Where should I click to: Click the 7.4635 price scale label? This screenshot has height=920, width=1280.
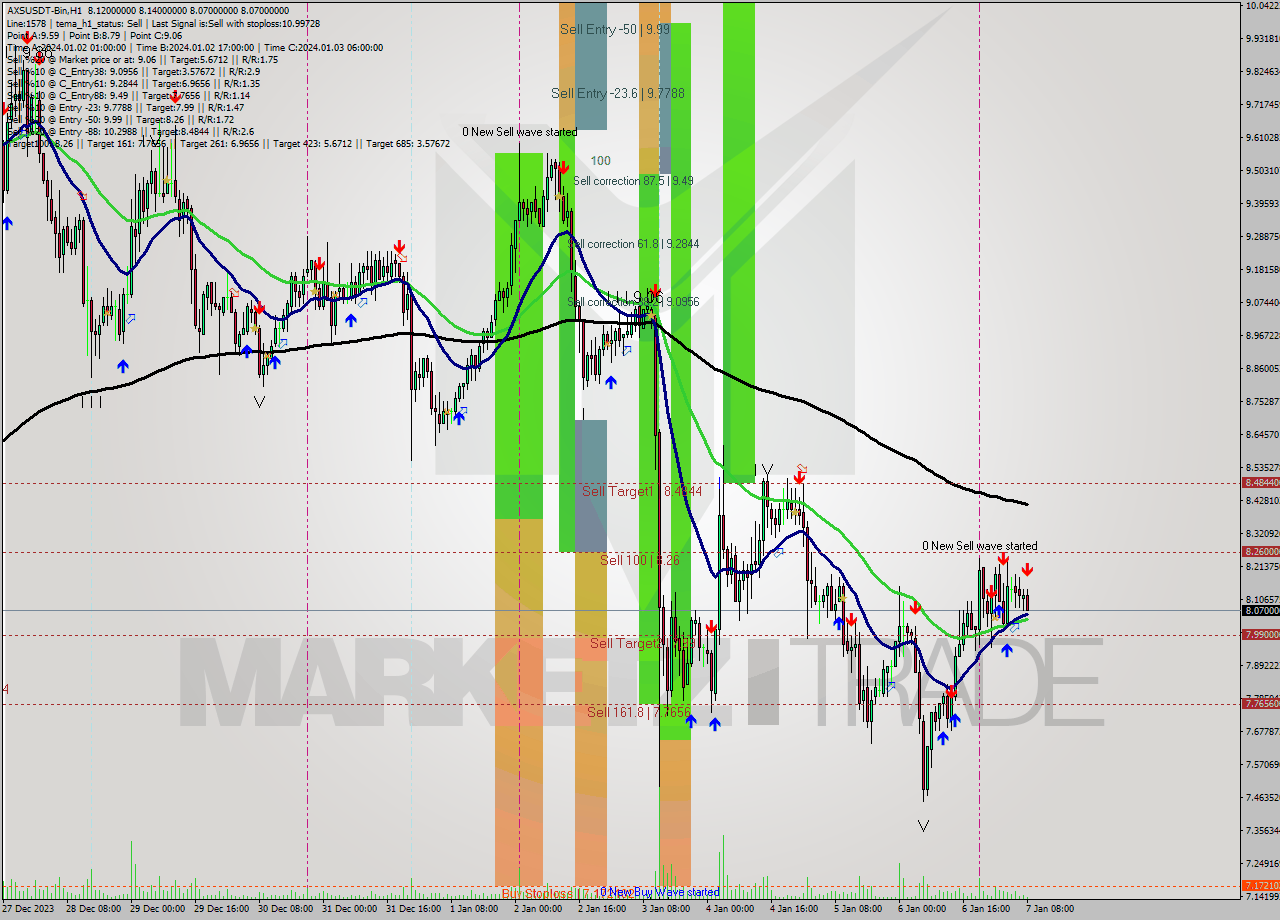(x=1262, y=797)
